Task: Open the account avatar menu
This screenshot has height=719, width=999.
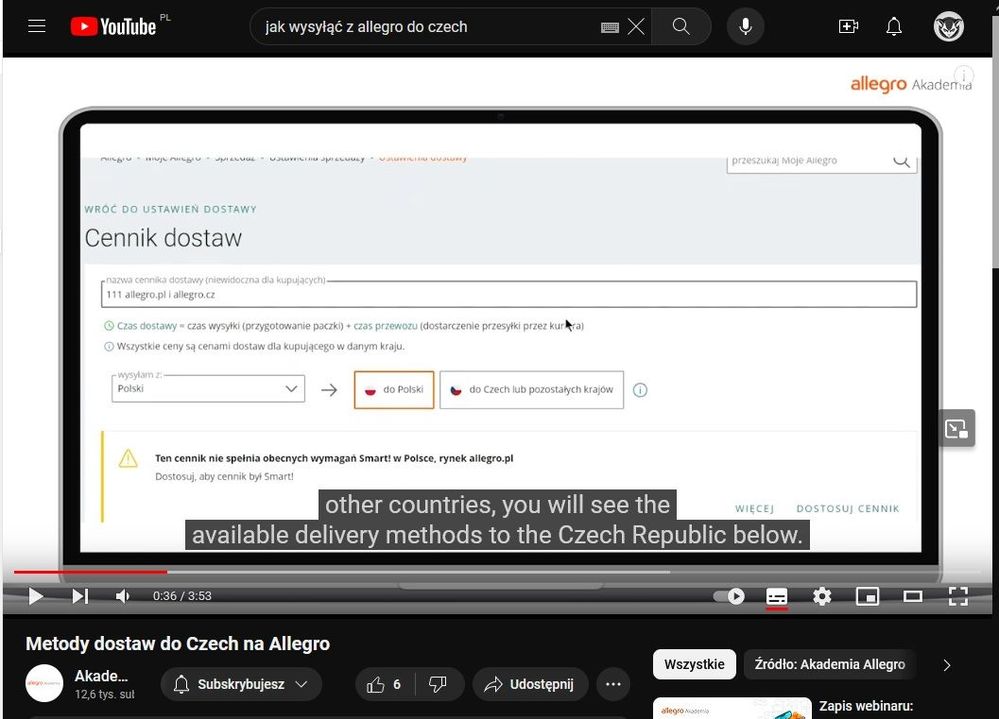Action: [949, 27]
